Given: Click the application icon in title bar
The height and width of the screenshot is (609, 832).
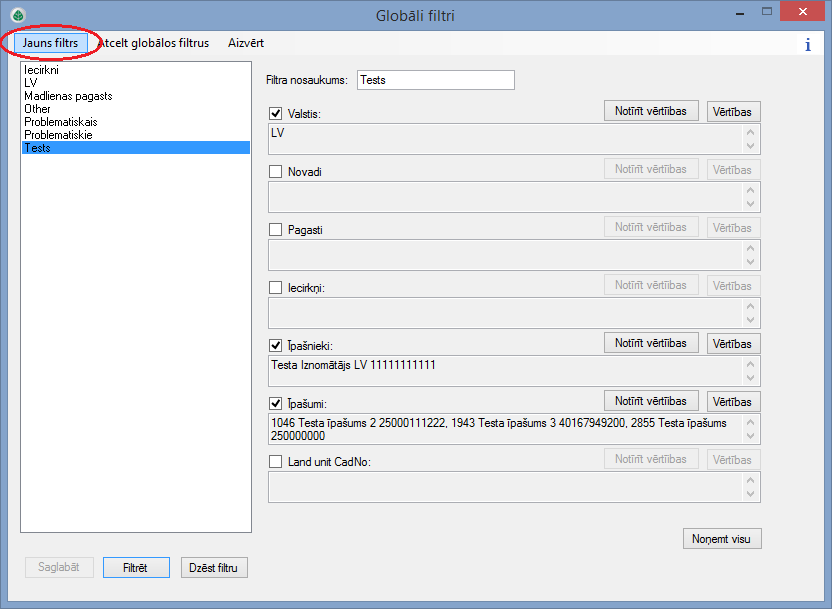Looking at the screenshot, I should (x=16, y=15).
